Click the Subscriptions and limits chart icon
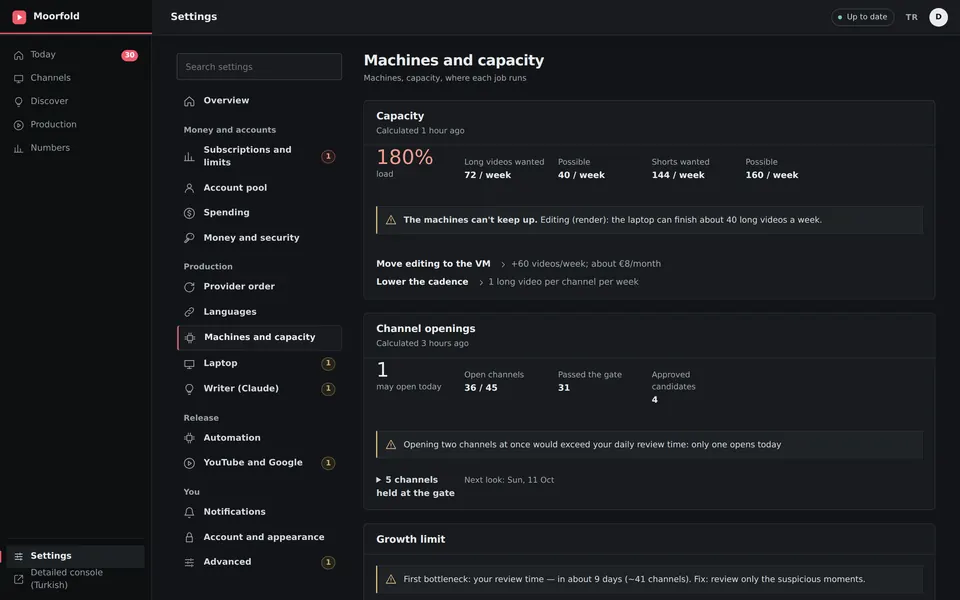Image resolution: width=960 pixels, height=600 pixels. click(x=189, y=157)
